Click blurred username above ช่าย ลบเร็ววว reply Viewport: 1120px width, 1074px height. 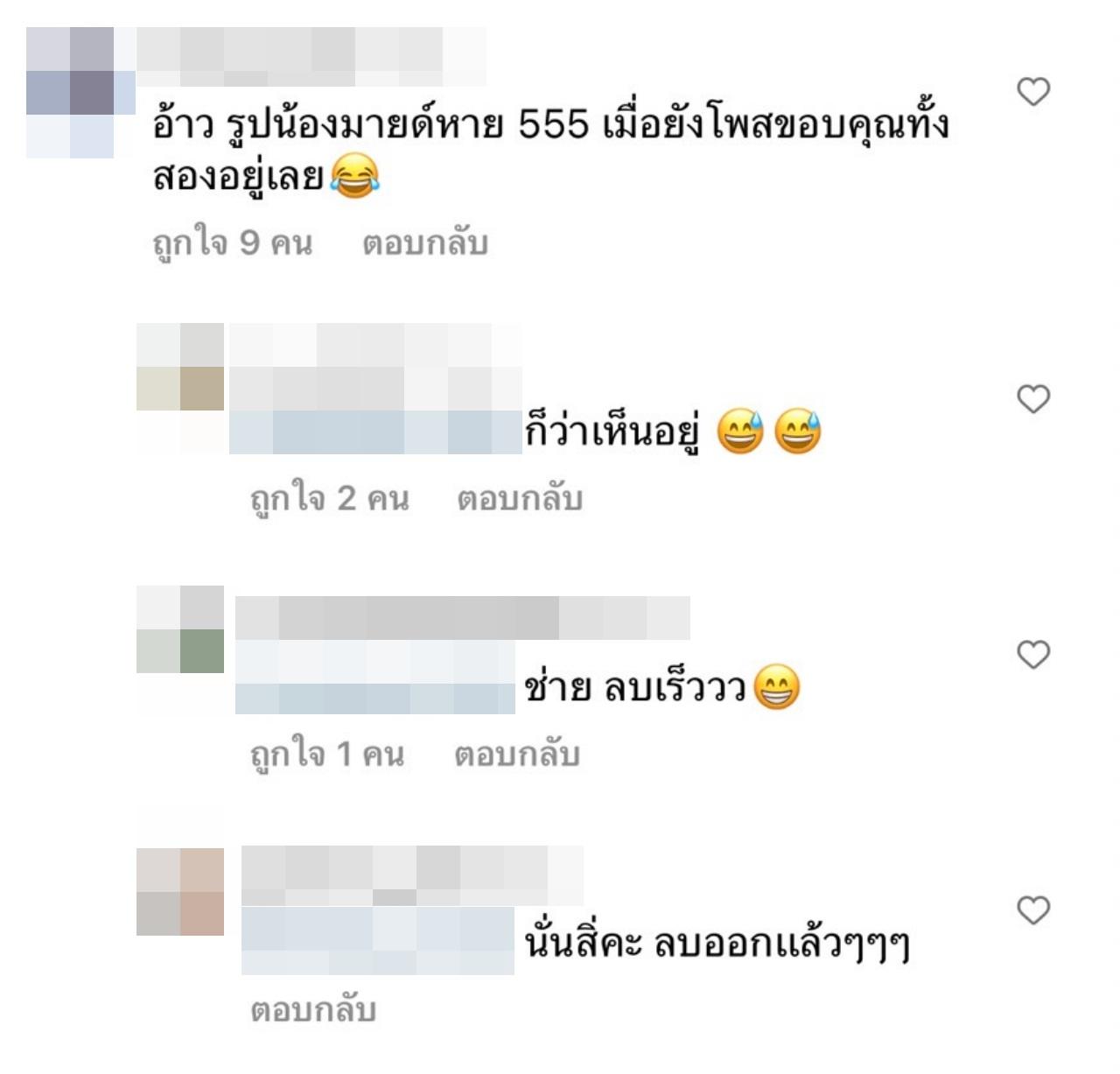click(463, 618)
